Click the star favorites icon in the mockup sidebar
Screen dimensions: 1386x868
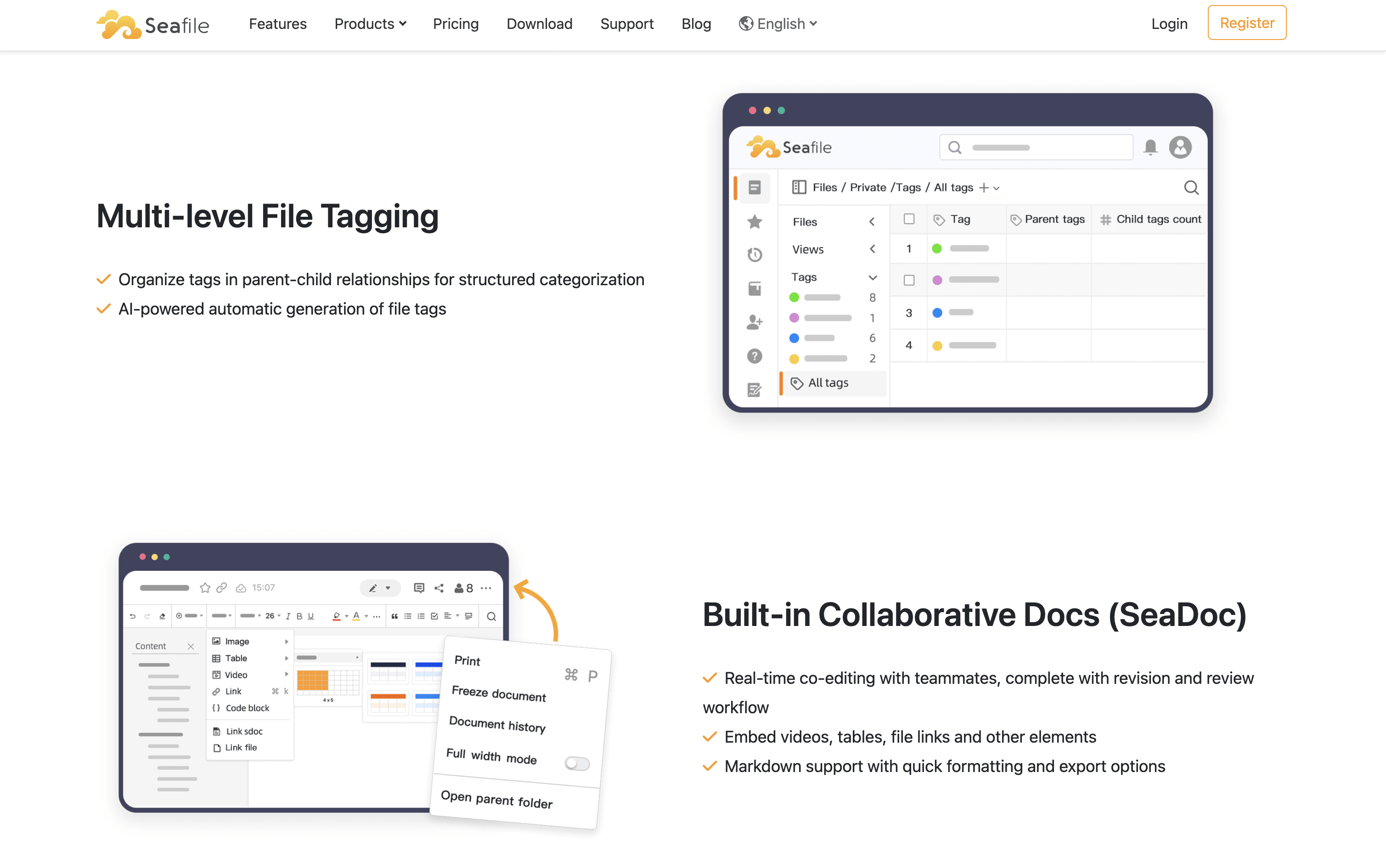tap(755, 221)
